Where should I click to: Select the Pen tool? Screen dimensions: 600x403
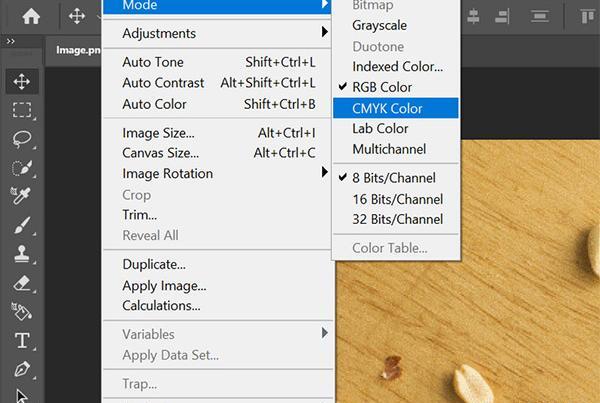(22, 369)
